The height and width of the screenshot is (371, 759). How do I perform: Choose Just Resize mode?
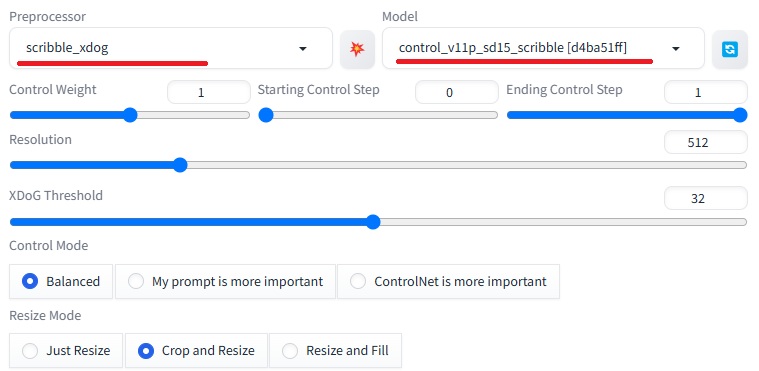pos(66,351)
